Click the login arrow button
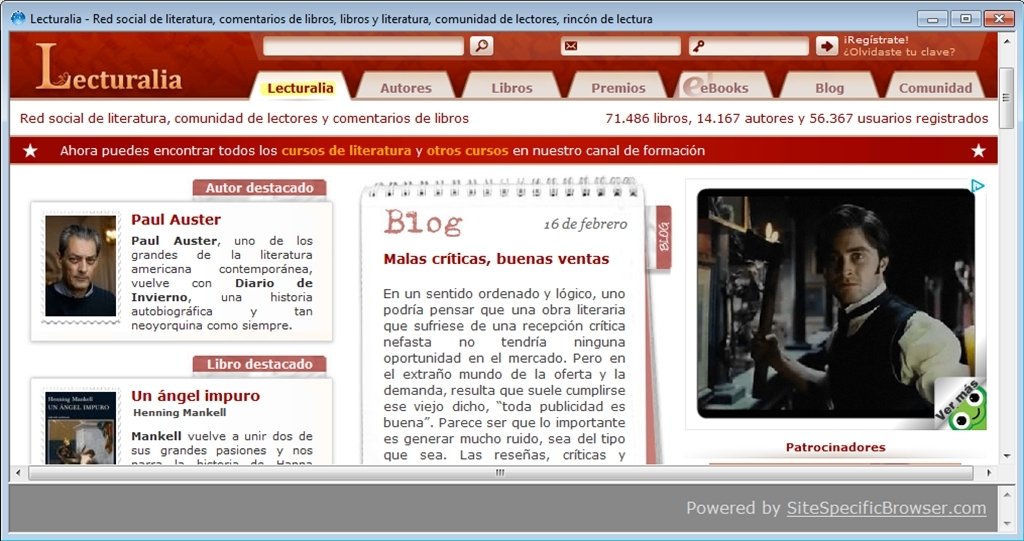Image resolution: width=1024 pixels, height=541 pixels. [x=826, y=46]
